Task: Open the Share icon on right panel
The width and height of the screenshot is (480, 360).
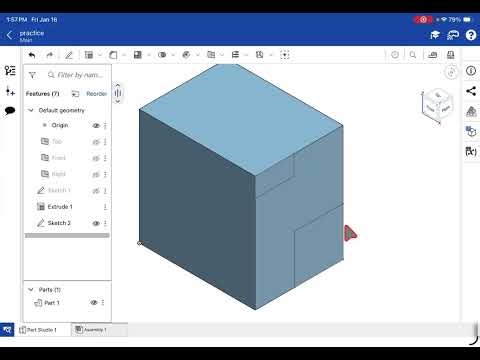Action: point(471,91)
